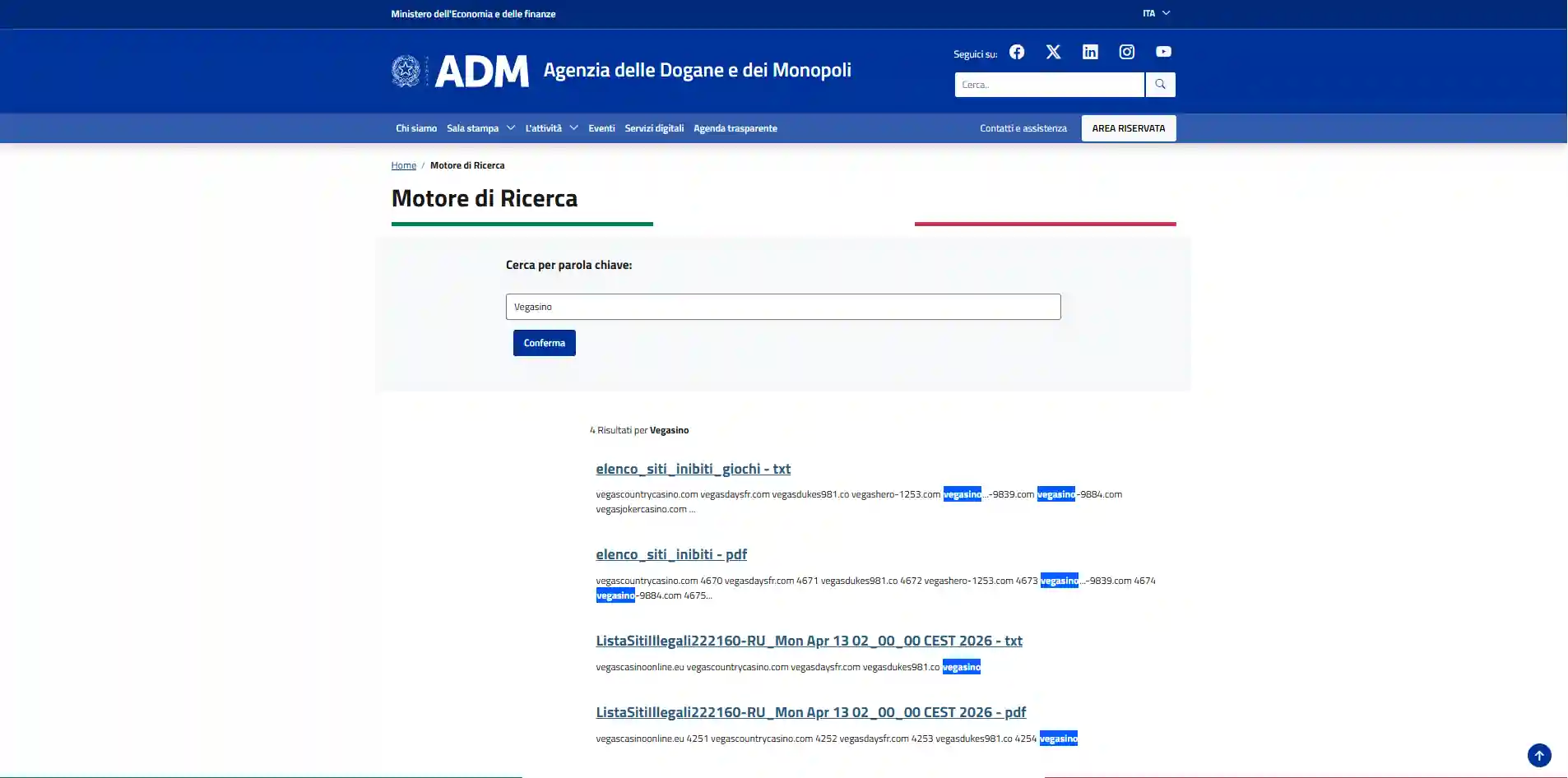This screenshot has height=778, width=1568.
Task: Open ADM YouTube channel icon
Action: tap(1163, 52)
